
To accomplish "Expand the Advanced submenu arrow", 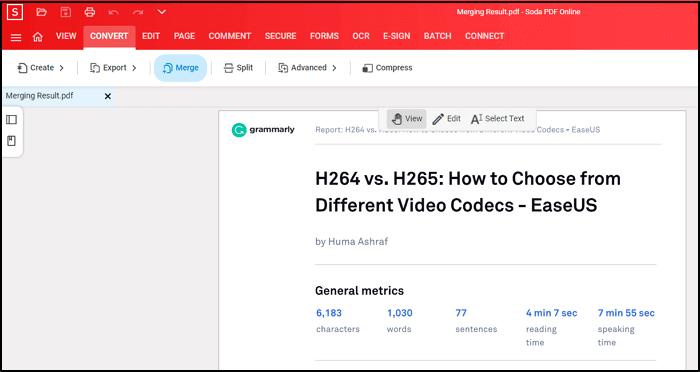I will click(x=334, y=68).
